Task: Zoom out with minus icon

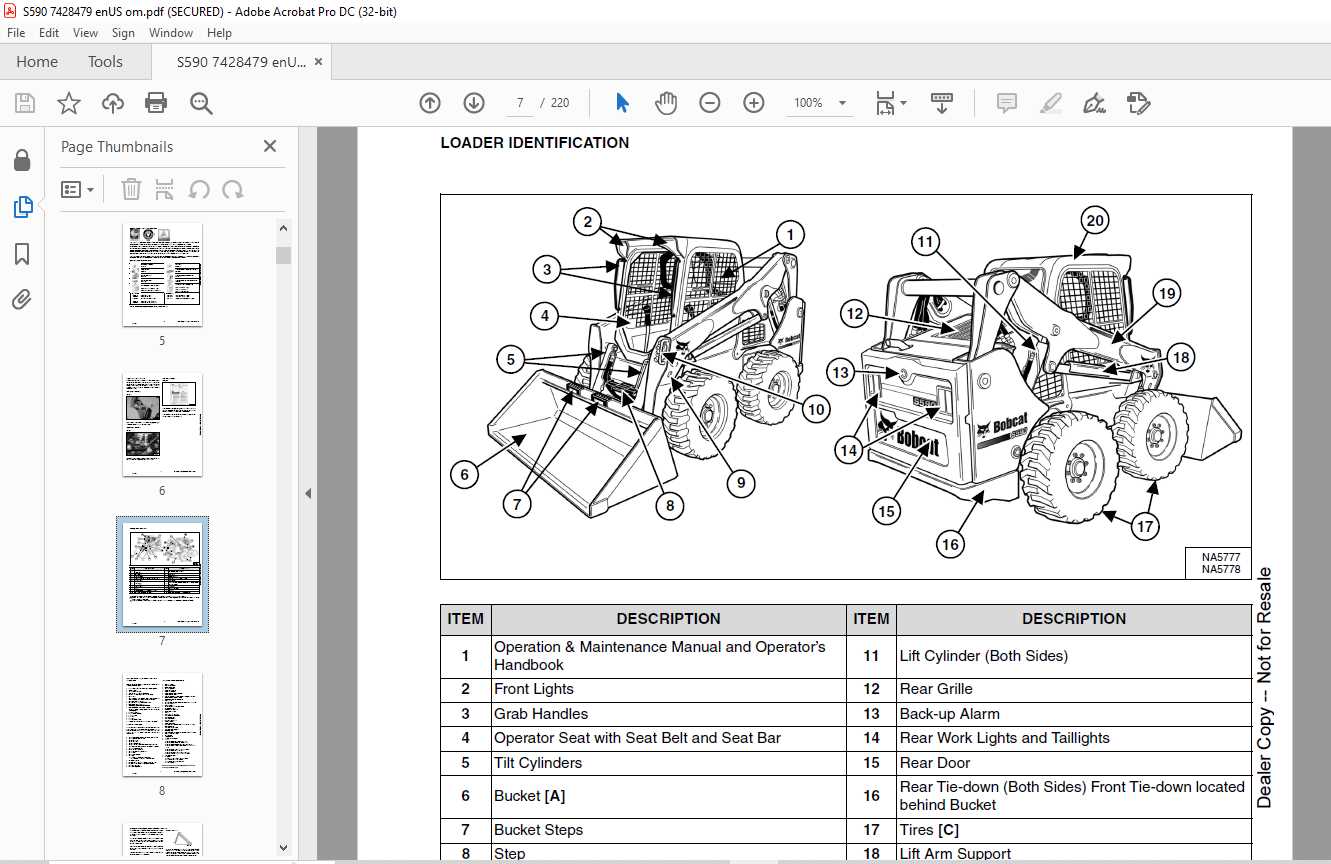Action: (x=710, y=103)
